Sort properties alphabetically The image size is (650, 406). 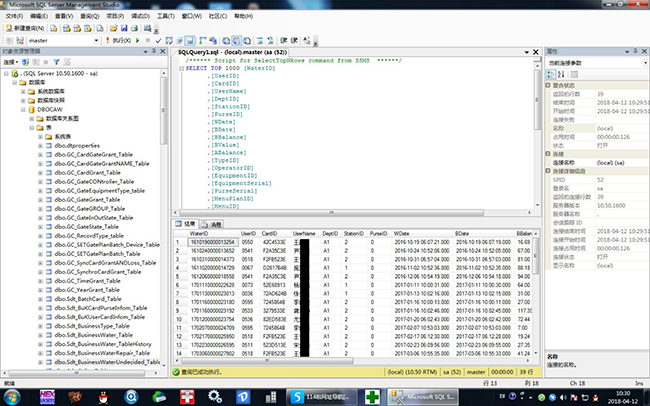tap(561, 75)
